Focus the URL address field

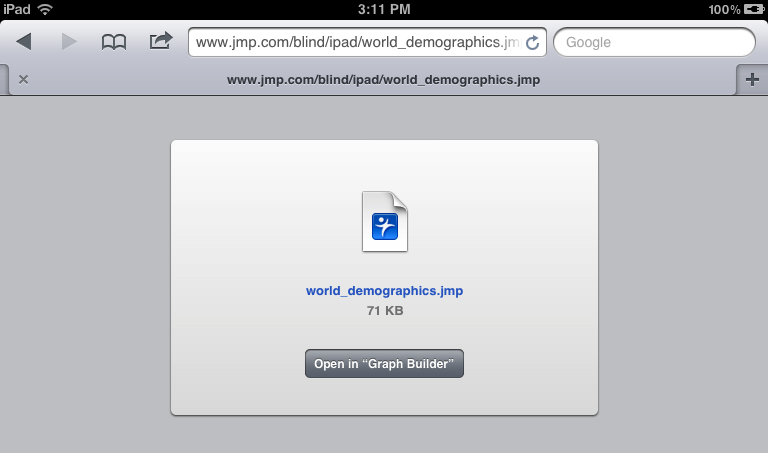(x=367, y=42)
